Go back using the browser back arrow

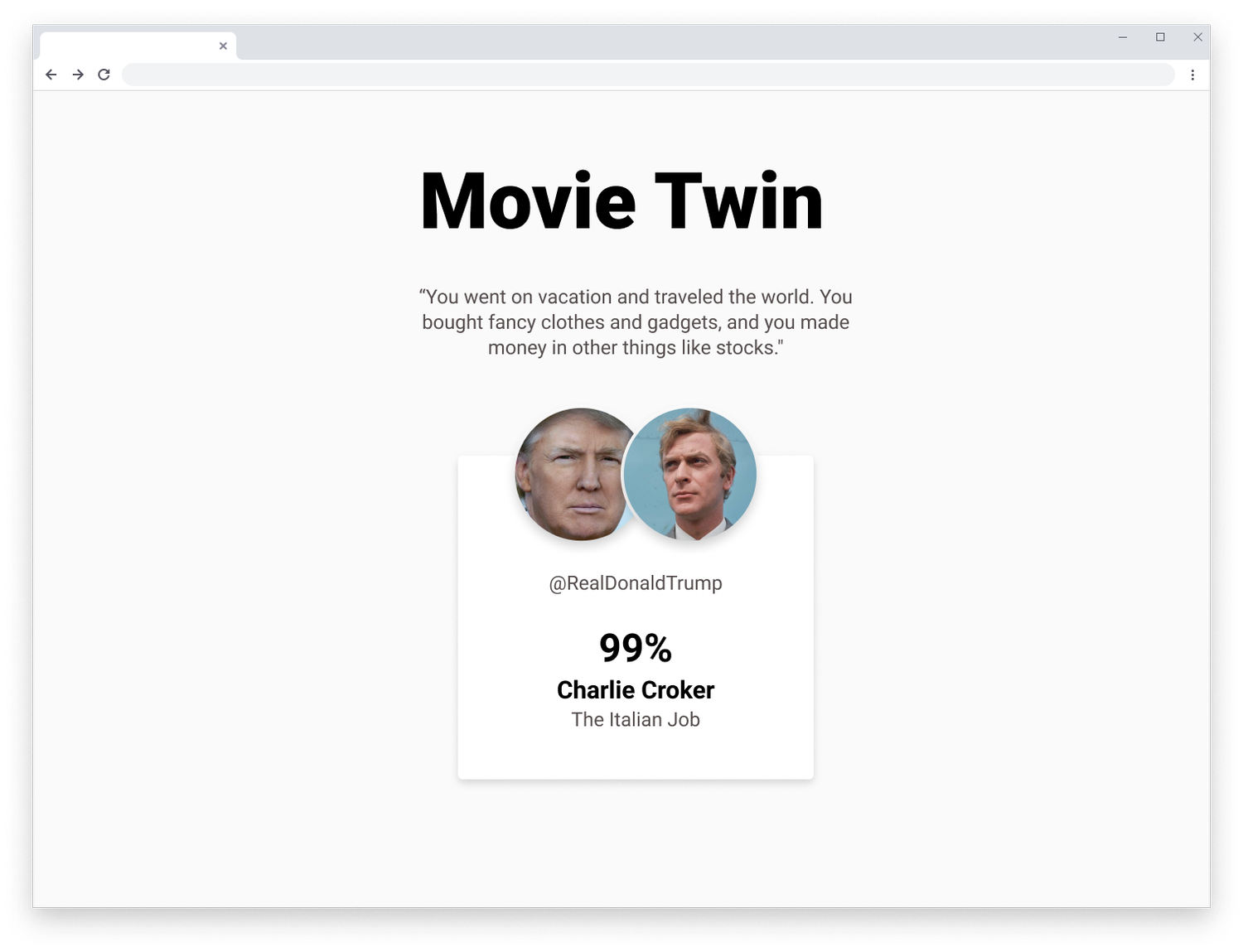tap(51, 75)
